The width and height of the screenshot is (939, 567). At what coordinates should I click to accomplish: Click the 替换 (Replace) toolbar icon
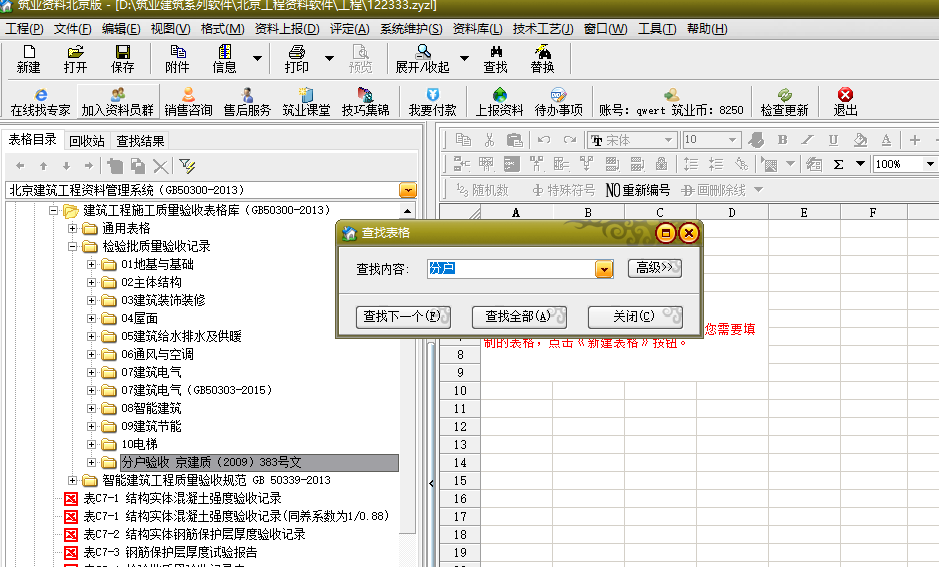(542, 59)
